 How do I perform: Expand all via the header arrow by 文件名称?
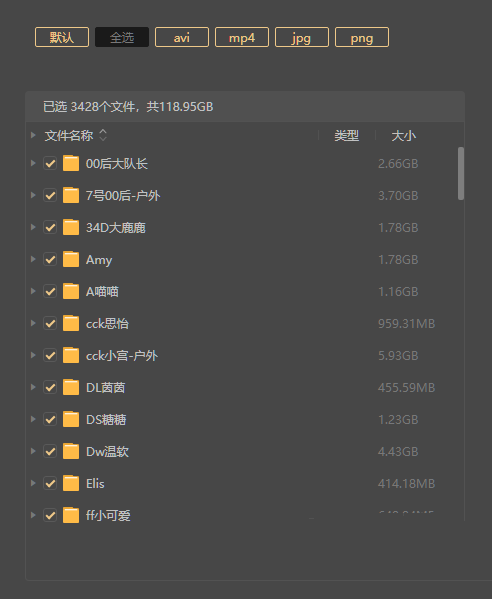(x=33, y=135)
